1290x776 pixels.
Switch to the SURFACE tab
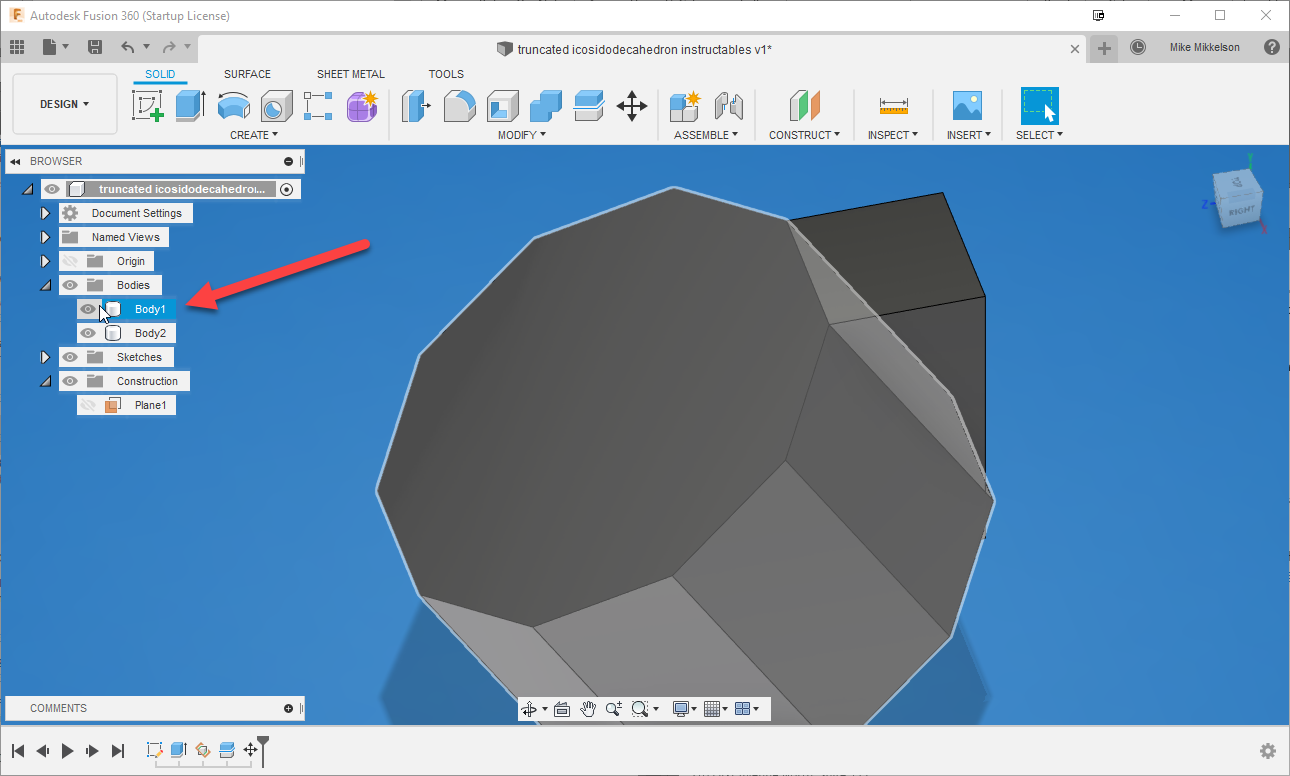[x=247, y=73]
